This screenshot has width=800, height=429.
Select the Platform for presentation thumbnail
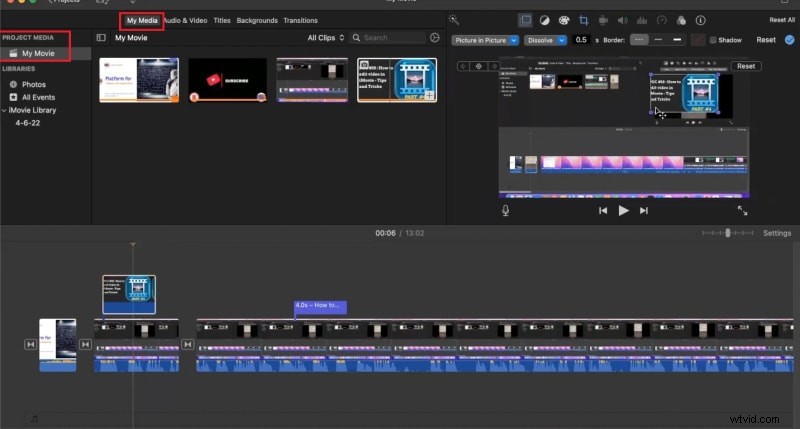pyautogui.click(x=139, y=80)
